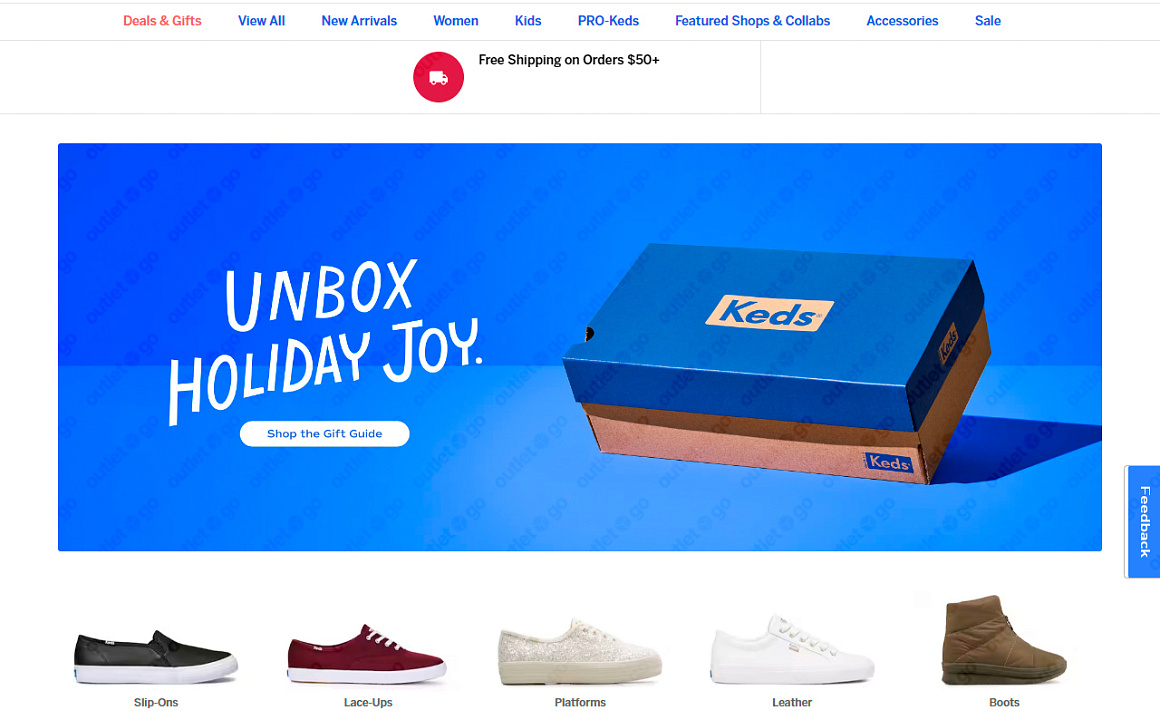Screen dimensions: 1160x720
Task: Open the Deals & Gifts menu
Action: click(x=162, y=21)
